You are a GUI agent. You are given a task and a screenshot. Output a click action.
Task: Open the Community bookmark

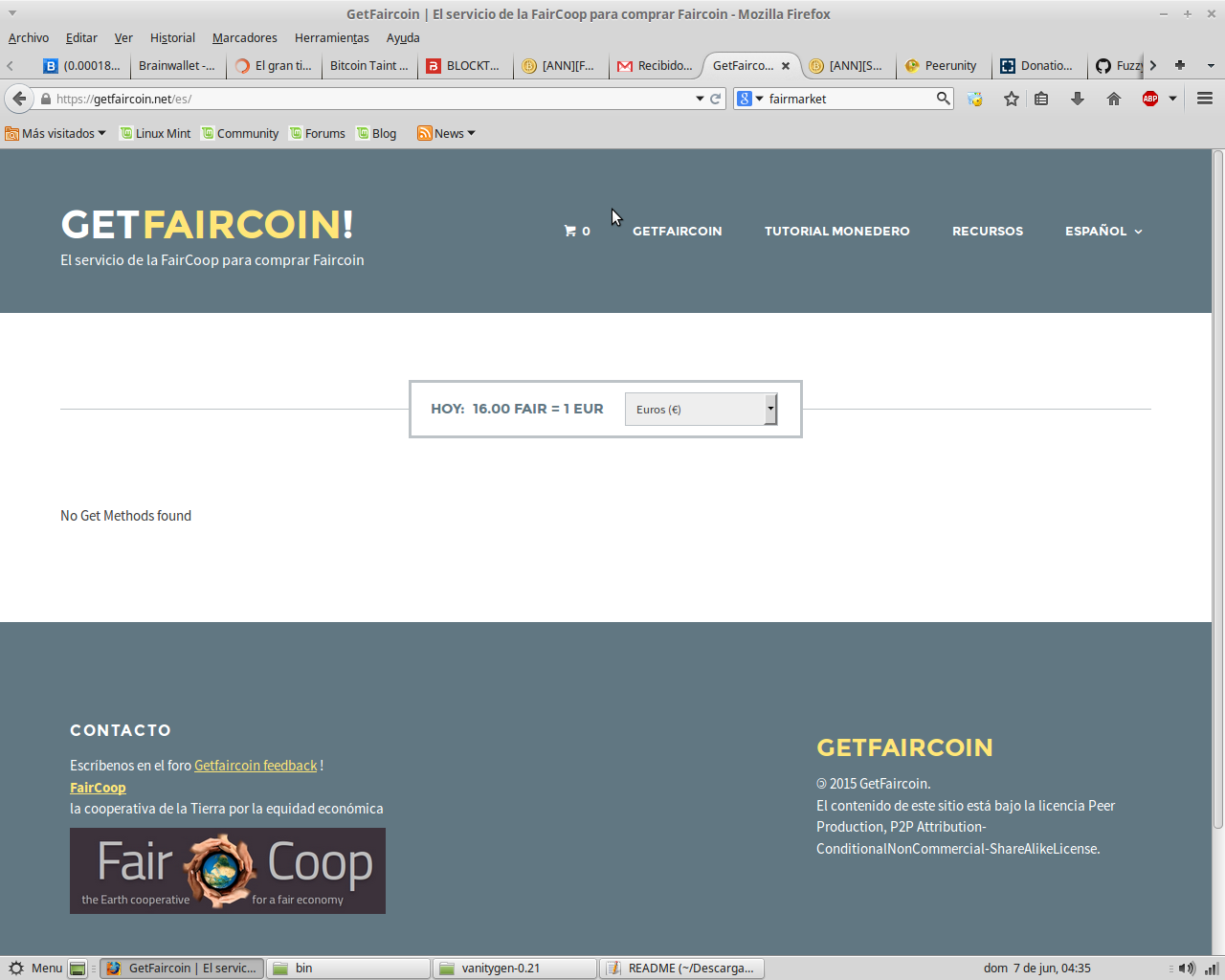(x=239, y=133)
